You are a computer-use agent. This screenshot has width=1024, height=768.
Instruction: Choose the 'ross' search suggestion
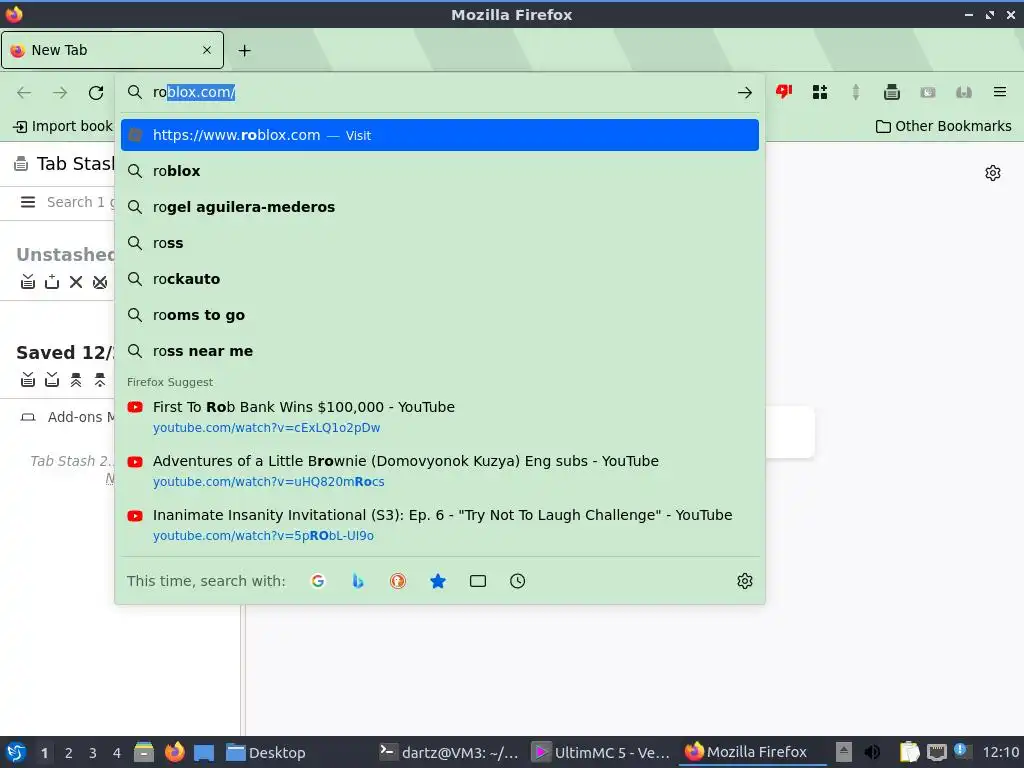440,243
